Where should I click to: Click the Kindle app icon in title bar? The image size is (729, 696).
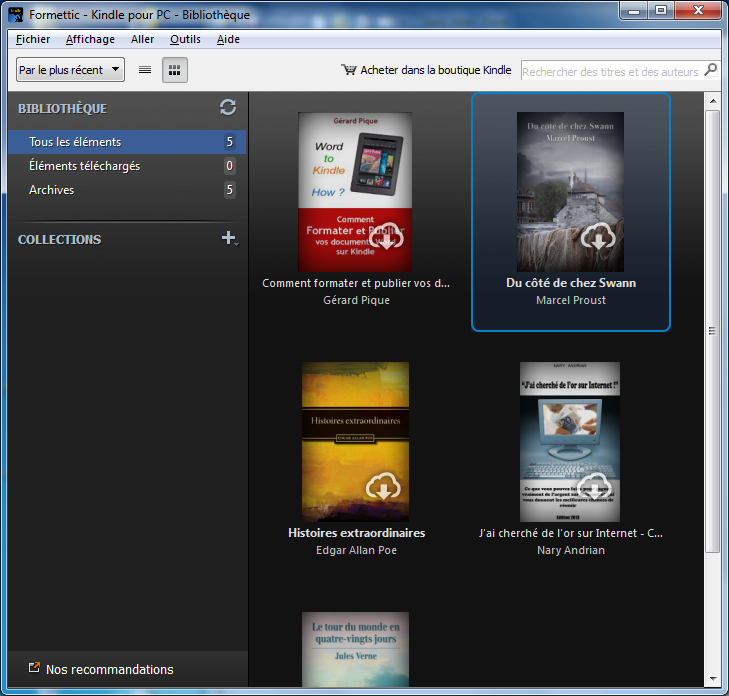point(16,14)
